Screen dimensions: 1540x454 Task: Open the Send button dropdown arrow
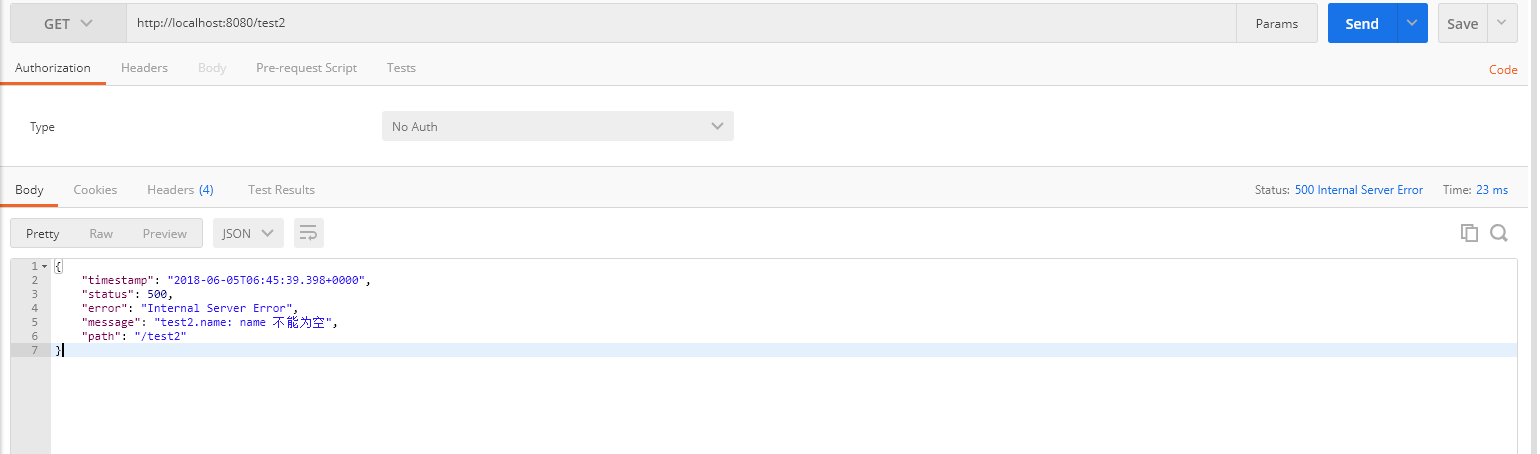coord(1412,23)
